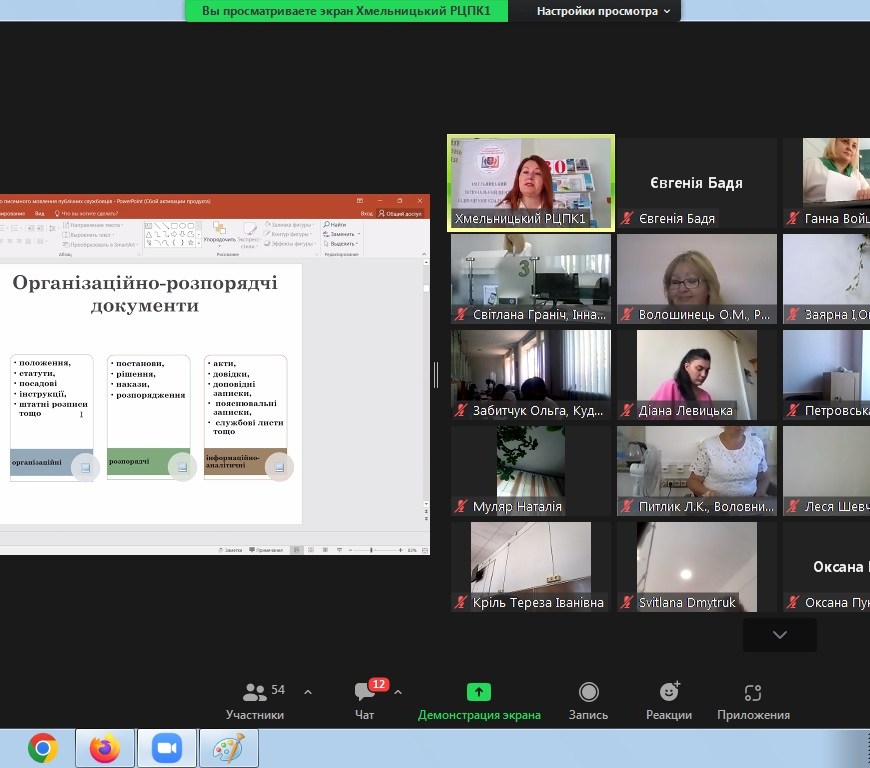Select Євгенія Бадя's participant tile
870x768 pixels.
click(x=696, y=183)
